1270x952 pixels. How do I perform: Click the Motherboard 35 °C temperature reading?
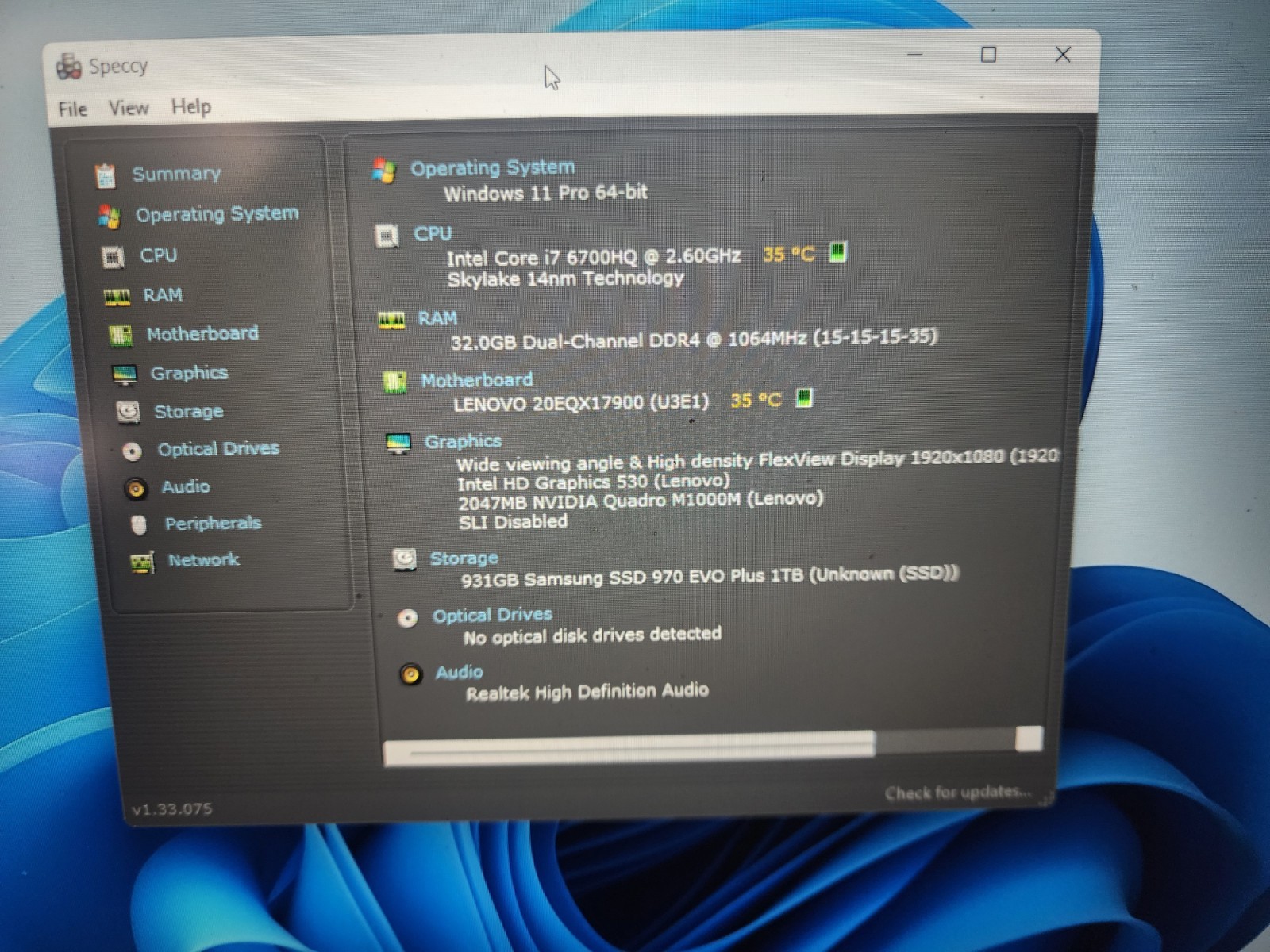click(755, 399)
